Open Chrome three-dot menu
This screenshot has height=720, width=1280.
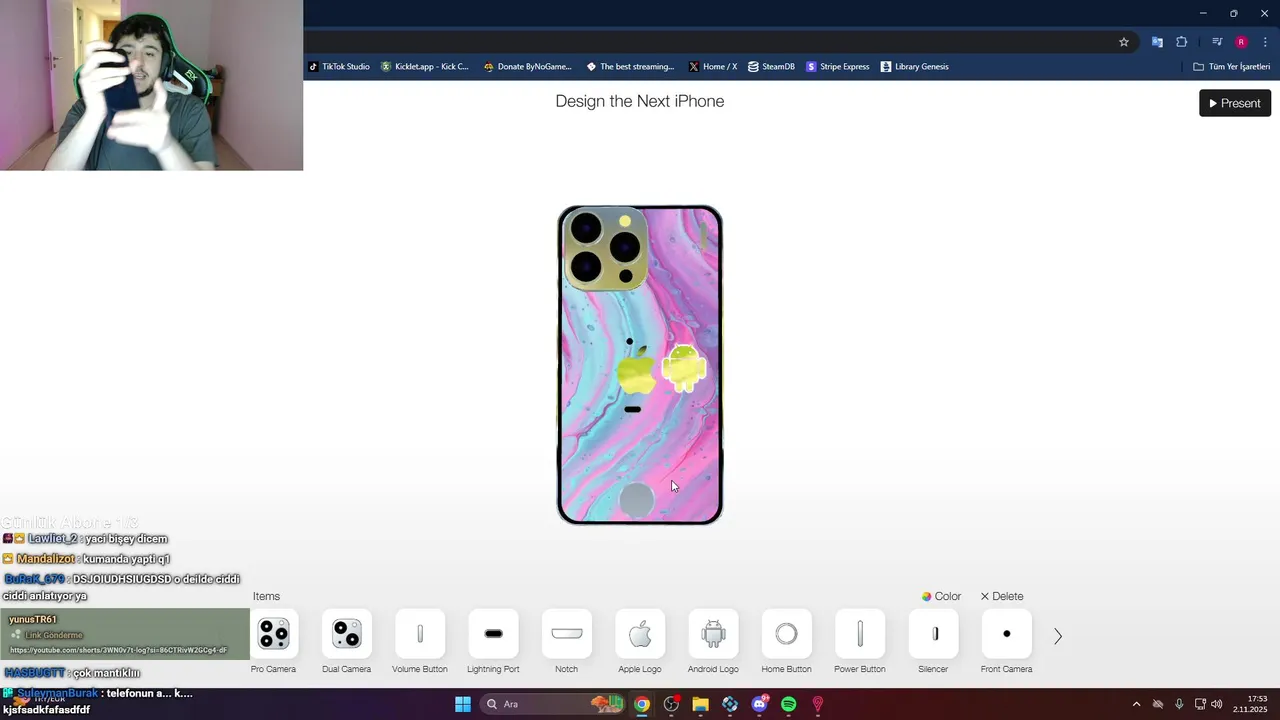(x=1265, y=42)
